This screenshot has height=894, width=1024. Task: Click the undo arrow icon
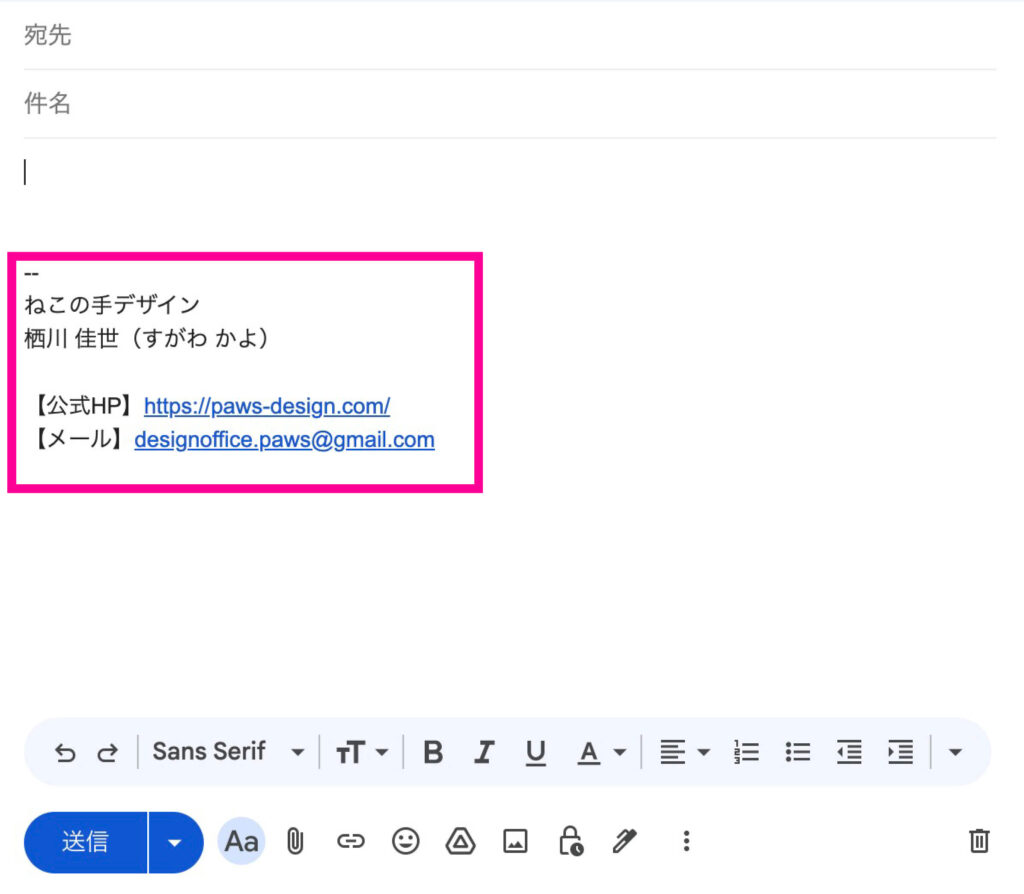tap(65, 753)
